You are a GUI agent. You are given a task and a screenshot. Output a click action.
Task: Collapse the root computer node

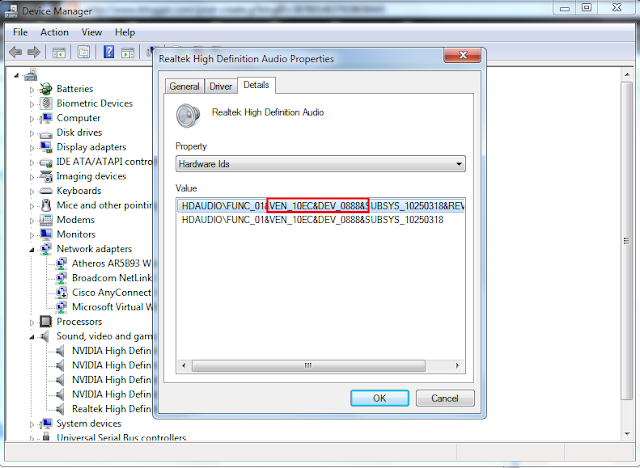[x=16, y=75]
